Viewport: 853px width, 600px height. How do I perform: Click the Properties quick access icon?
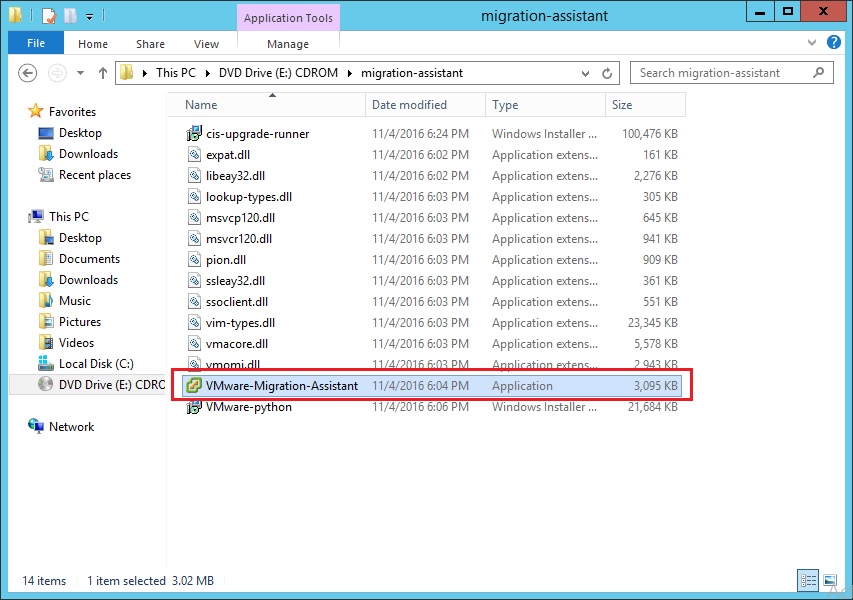coord(49,15)
